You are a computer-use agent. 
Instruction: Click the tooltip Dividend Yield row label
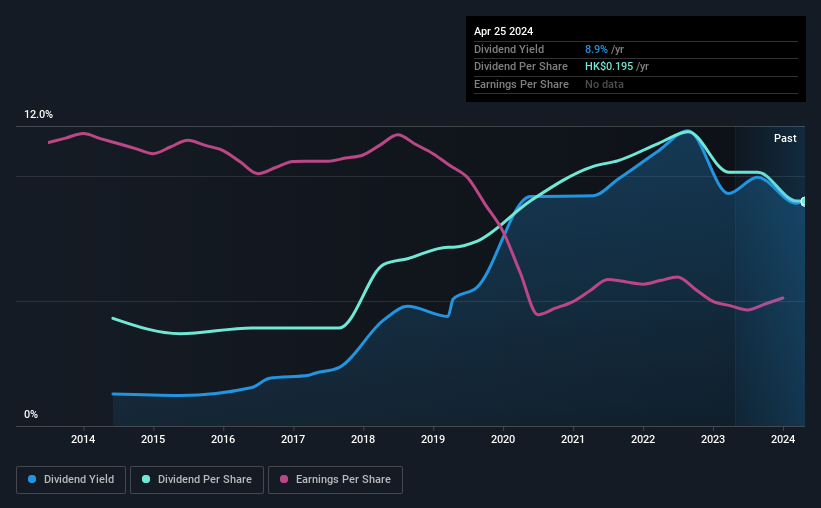click(509, 49)
